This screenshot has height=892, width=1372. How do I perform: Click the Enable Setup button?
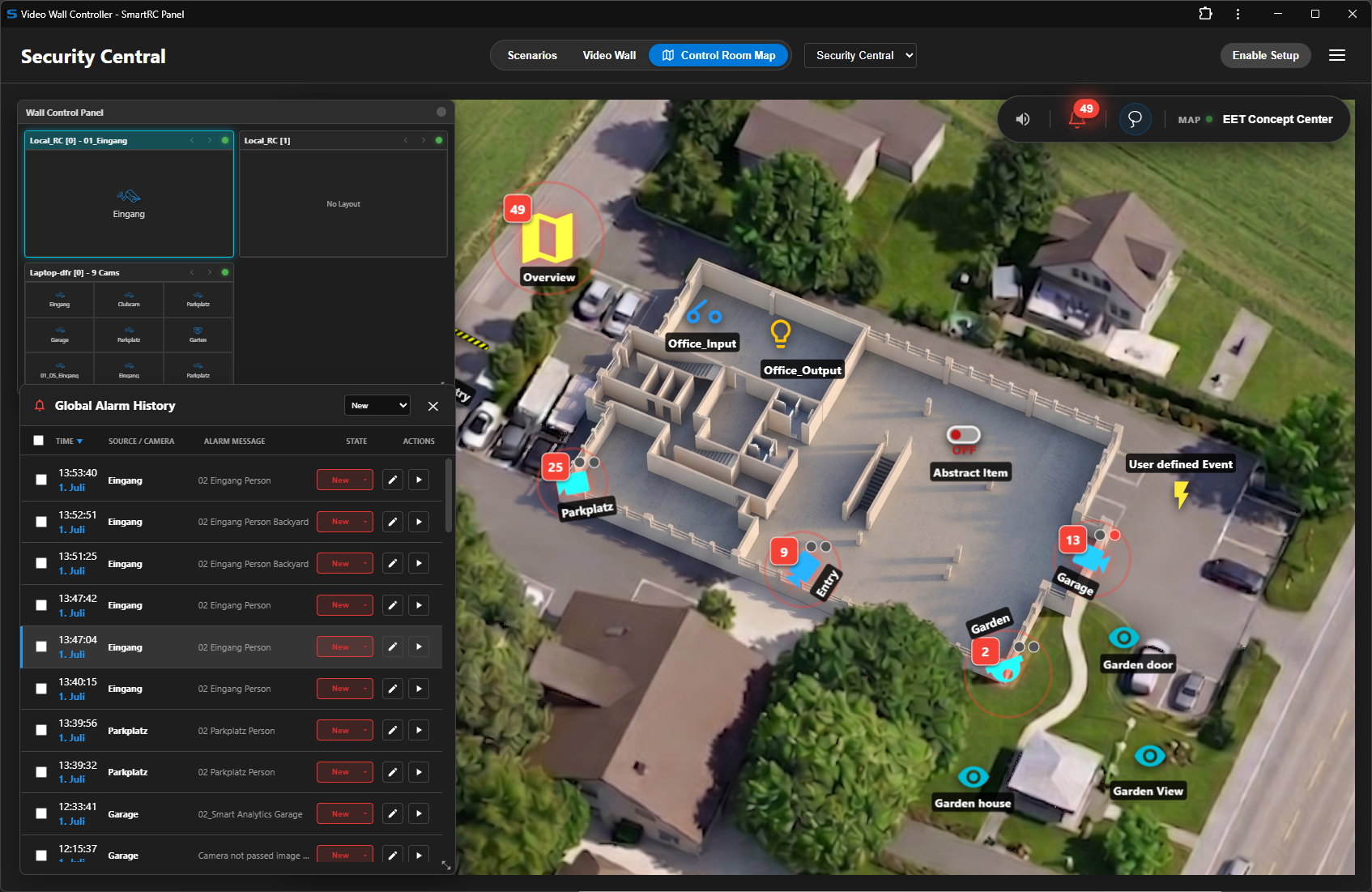pyautogui.click(x=1265, y=55)
